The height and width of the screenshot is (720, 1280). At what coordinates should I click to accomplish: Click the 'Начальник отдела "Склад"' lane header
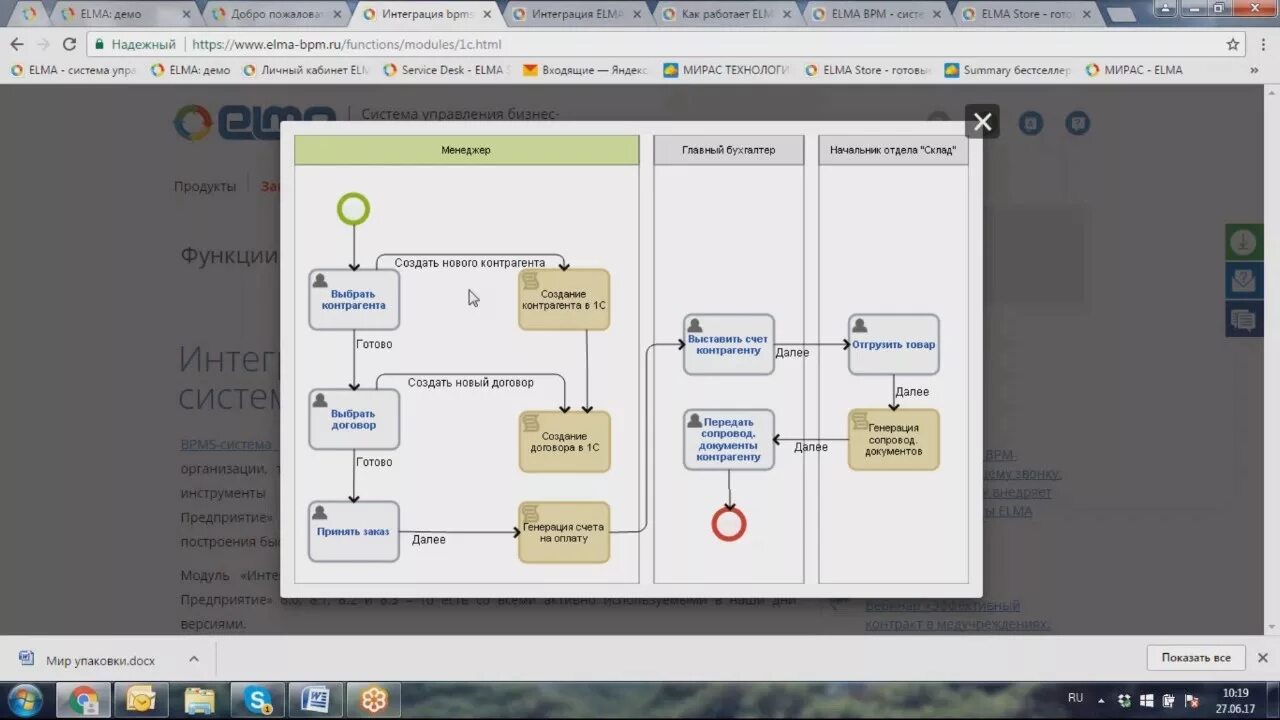(894, 150)
